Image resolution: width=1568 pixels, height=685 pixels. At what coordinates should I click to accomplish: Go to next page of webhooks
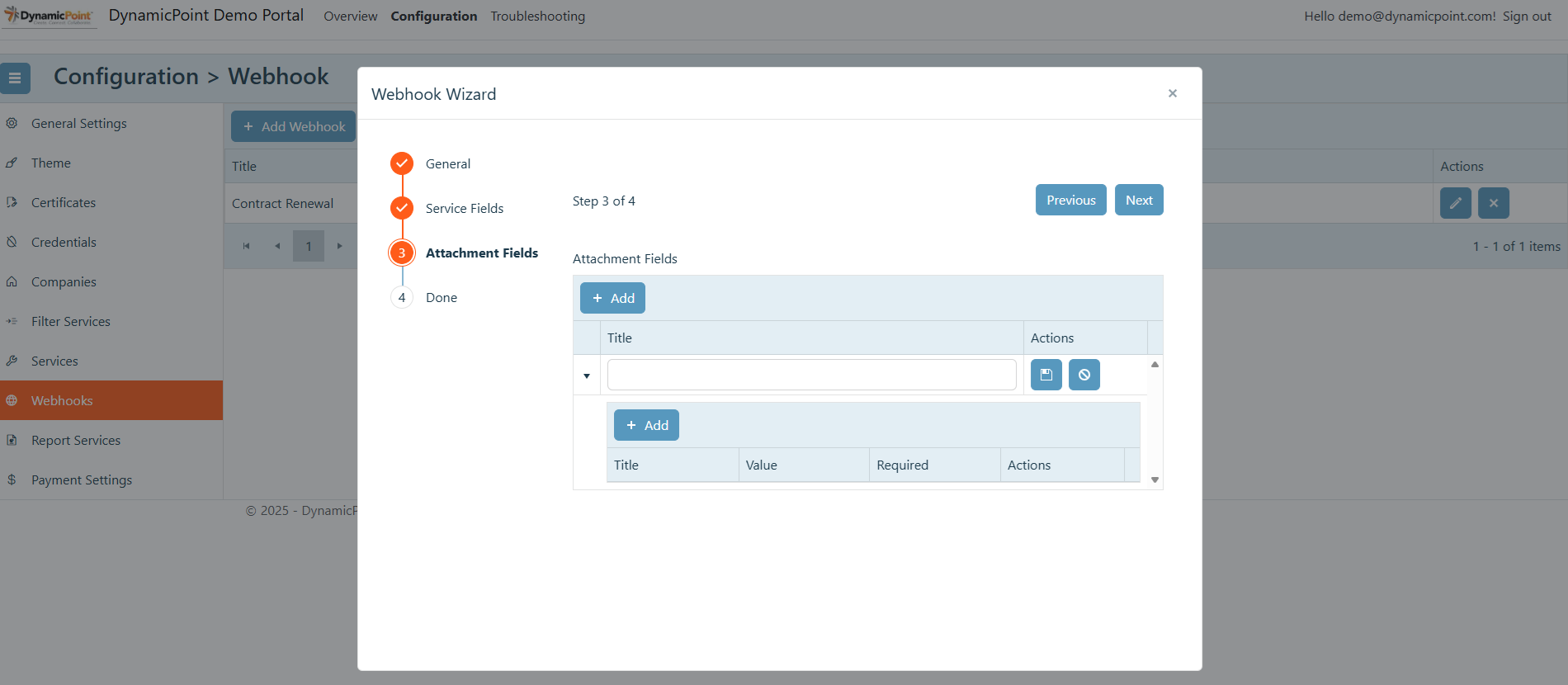coord(339,246)
